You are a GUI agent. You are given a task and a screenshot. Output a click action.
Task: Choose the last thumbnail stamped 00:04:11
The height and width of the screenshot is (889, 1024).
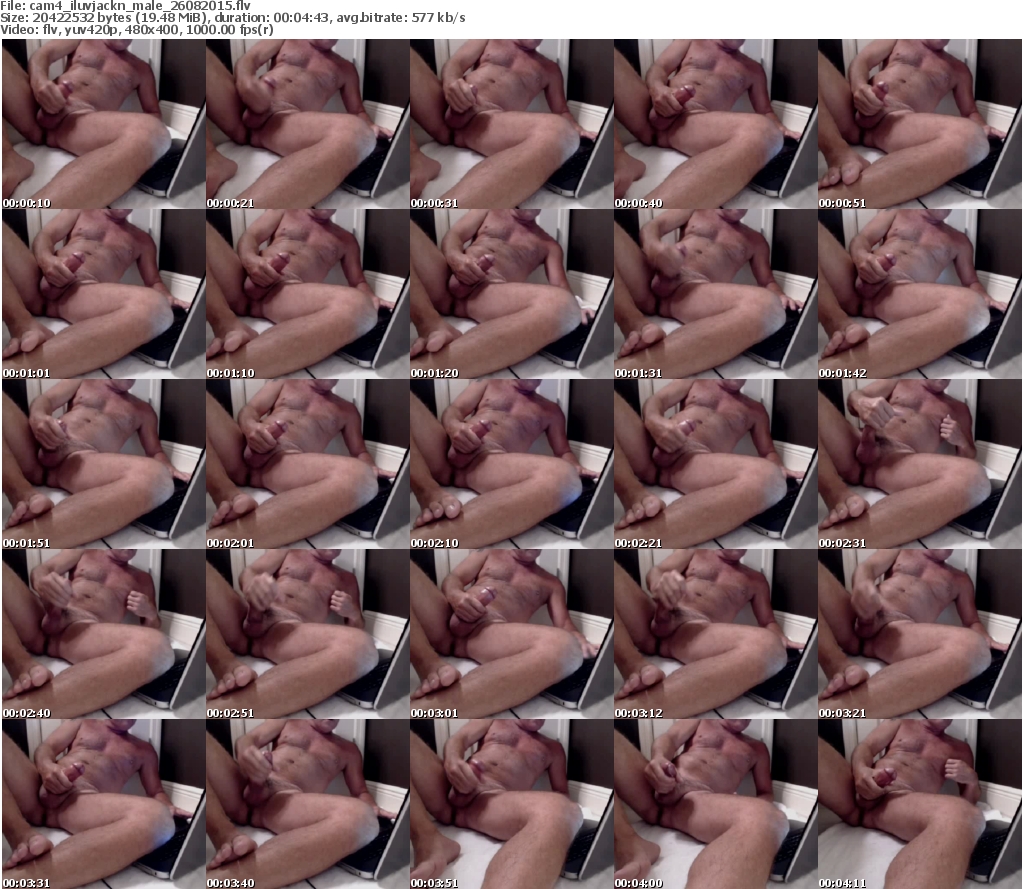tap(920, 804)
